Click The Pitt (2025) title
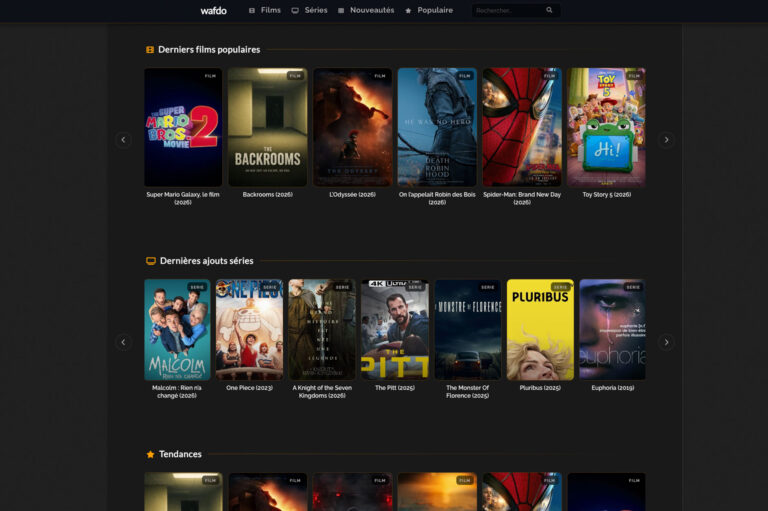 tap(395, 388)
